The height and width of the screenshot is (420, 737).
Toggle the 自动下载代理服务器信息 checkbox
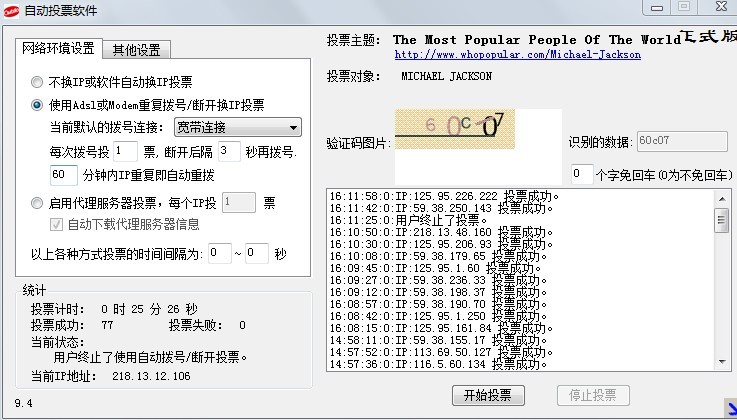57,224
